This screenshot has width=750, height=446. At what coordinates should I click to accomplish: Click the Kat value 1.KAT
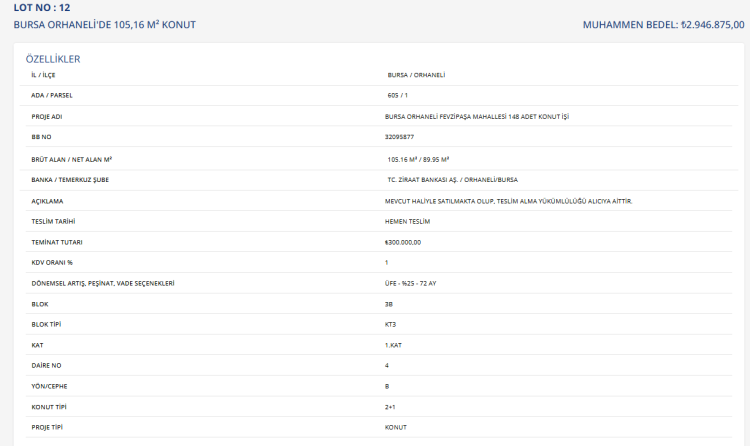[393, 345]
